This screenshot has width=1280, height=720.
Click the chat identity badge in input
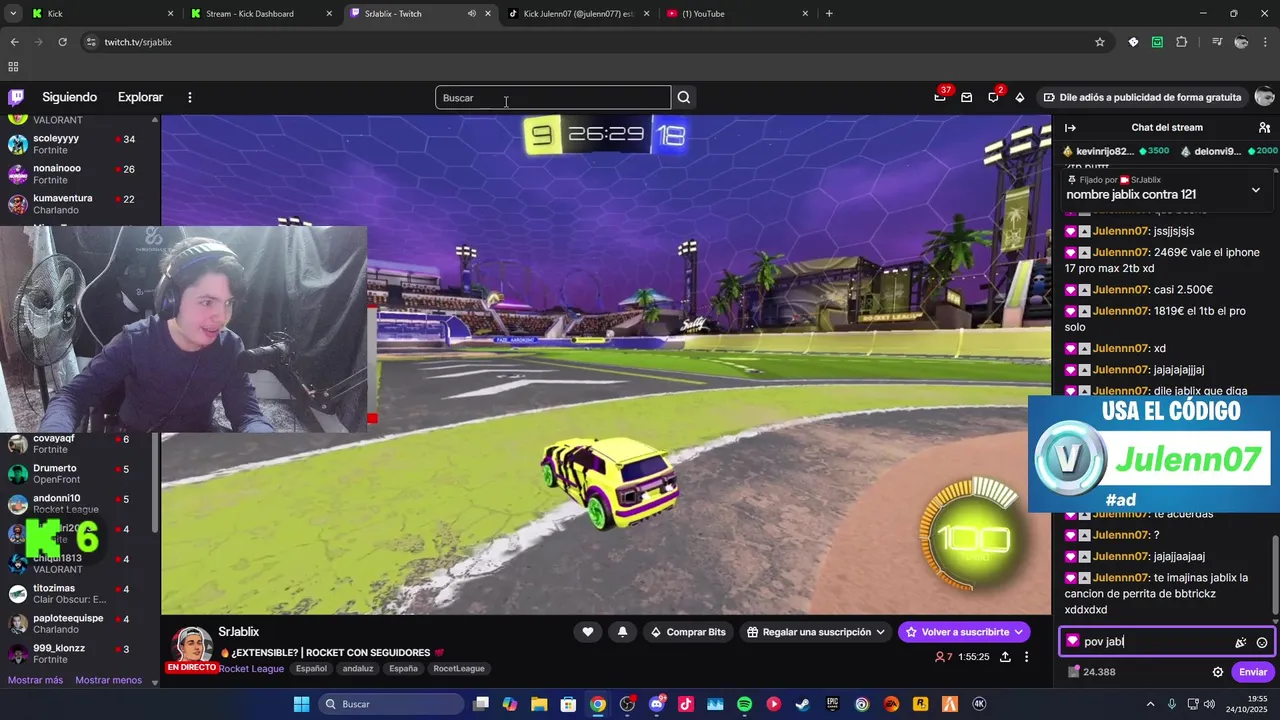point(1073,642)
